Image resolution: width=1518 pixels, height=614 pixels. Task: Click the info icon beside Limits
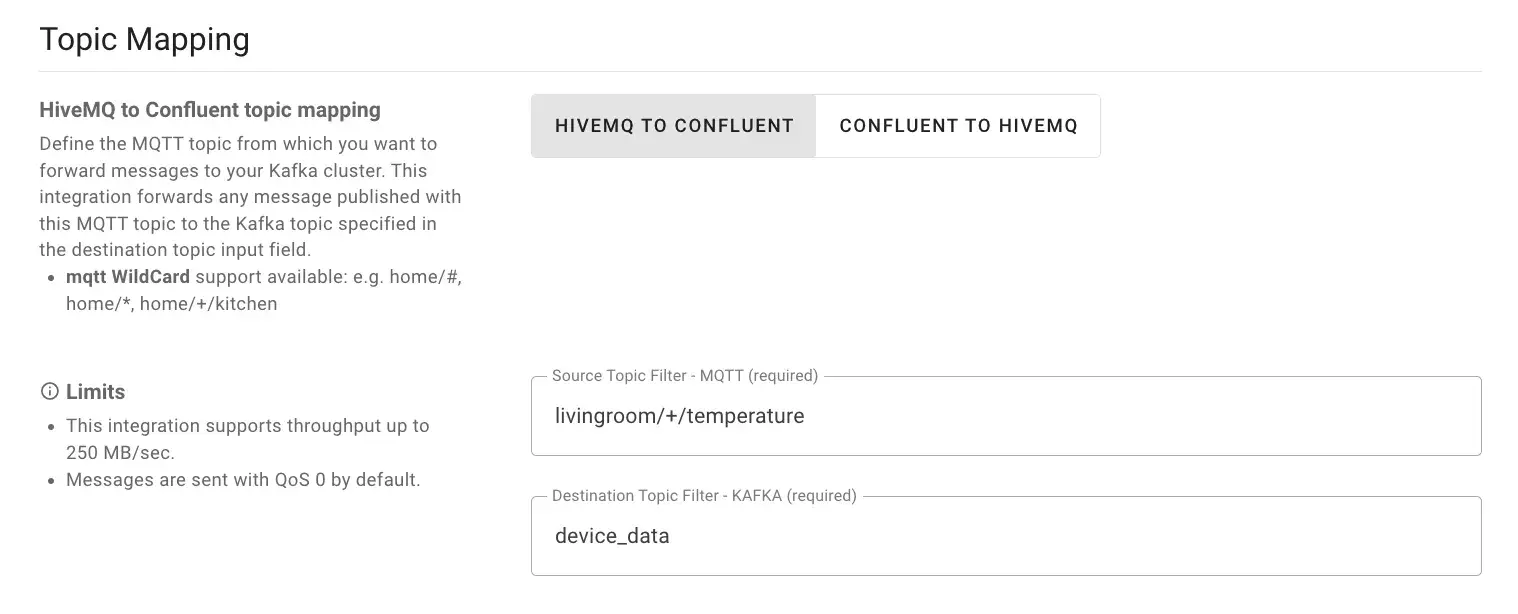(x=48, y=391)
